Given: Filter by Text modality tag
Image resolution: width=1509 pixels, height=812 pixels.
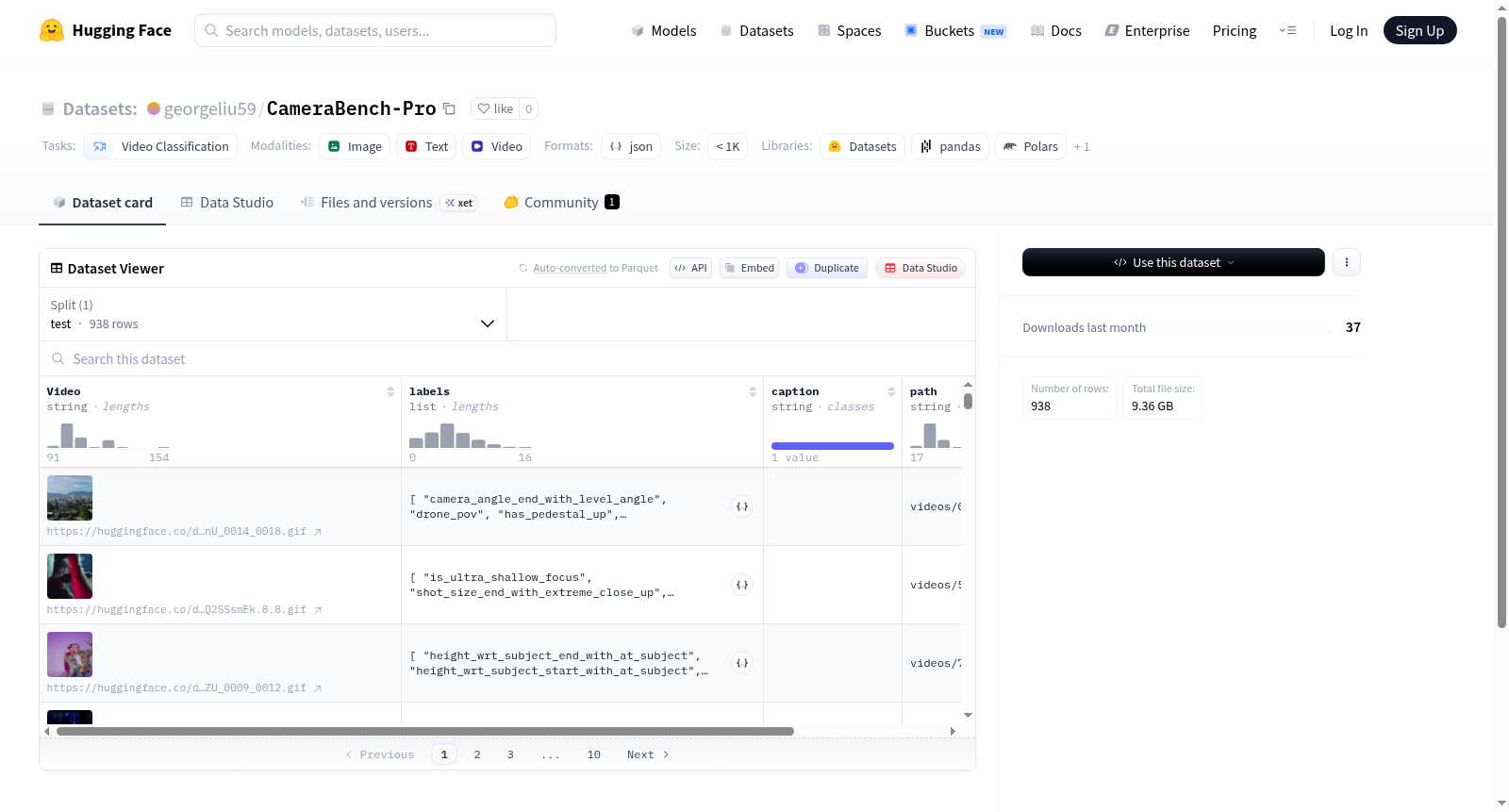Looking at the screenshot, I should (426, 146).
